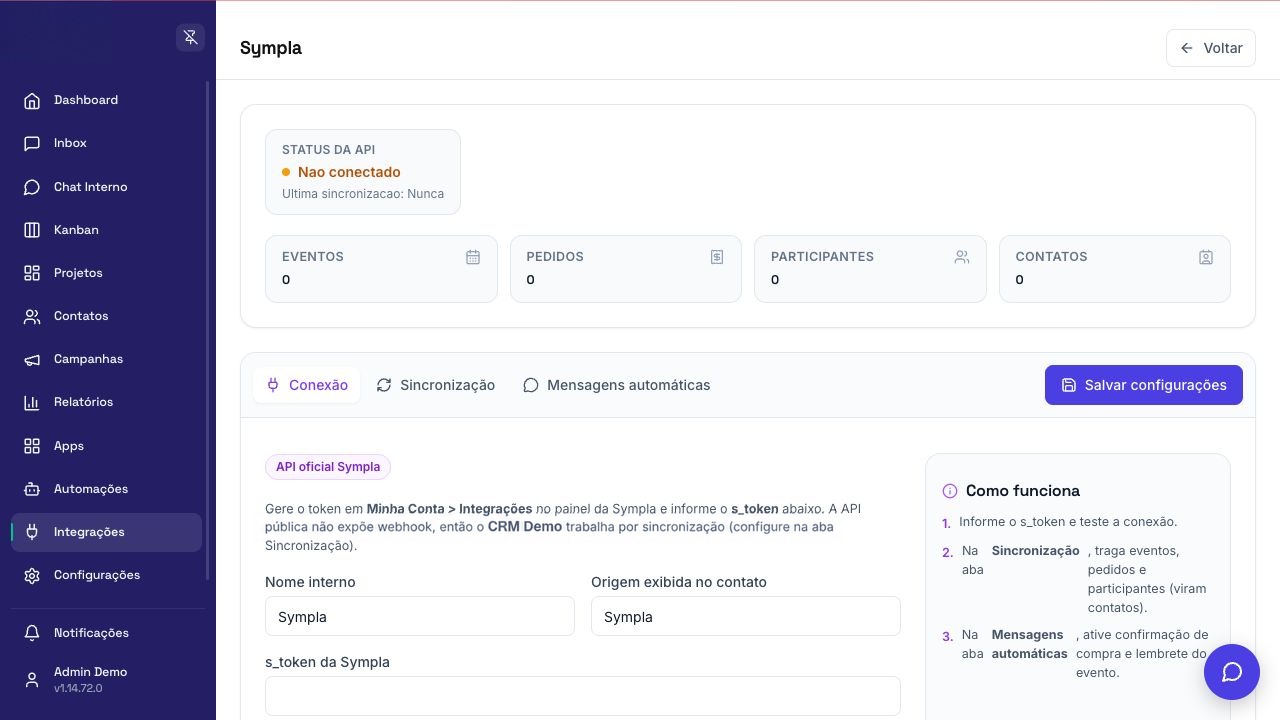The height and width of the screenshot is (720, 1280).
Task: Click the people icon in Participantes card
Action: tap(962, 257)
